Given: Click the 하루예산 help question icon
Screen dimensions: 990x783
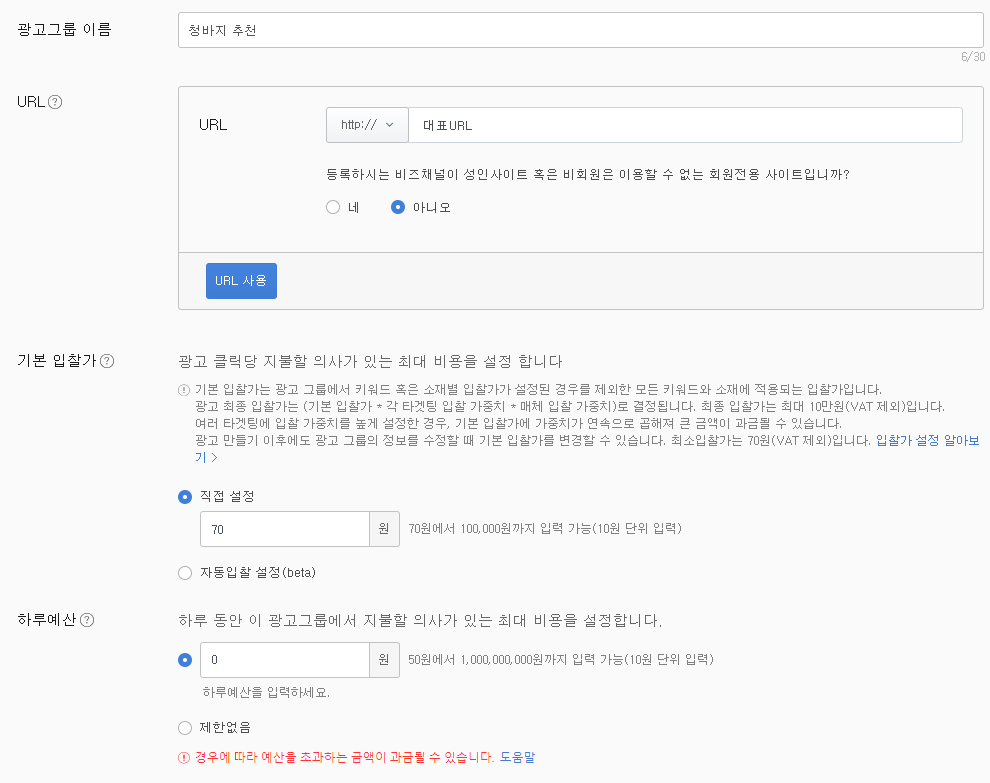Looking at the screenshot, I should 87,620.
